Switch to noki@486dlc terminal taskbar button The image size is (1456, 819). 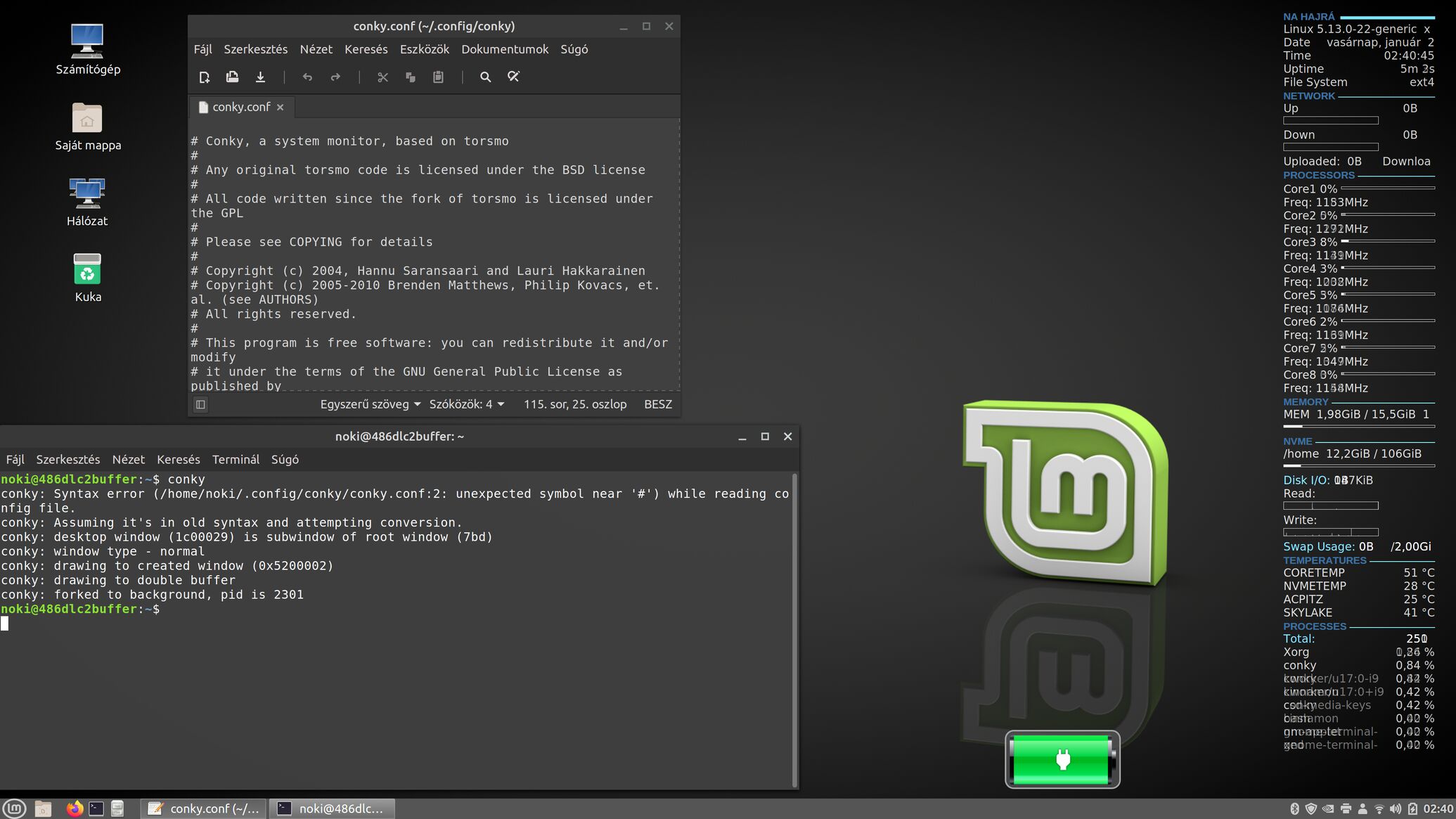(333, 808)
